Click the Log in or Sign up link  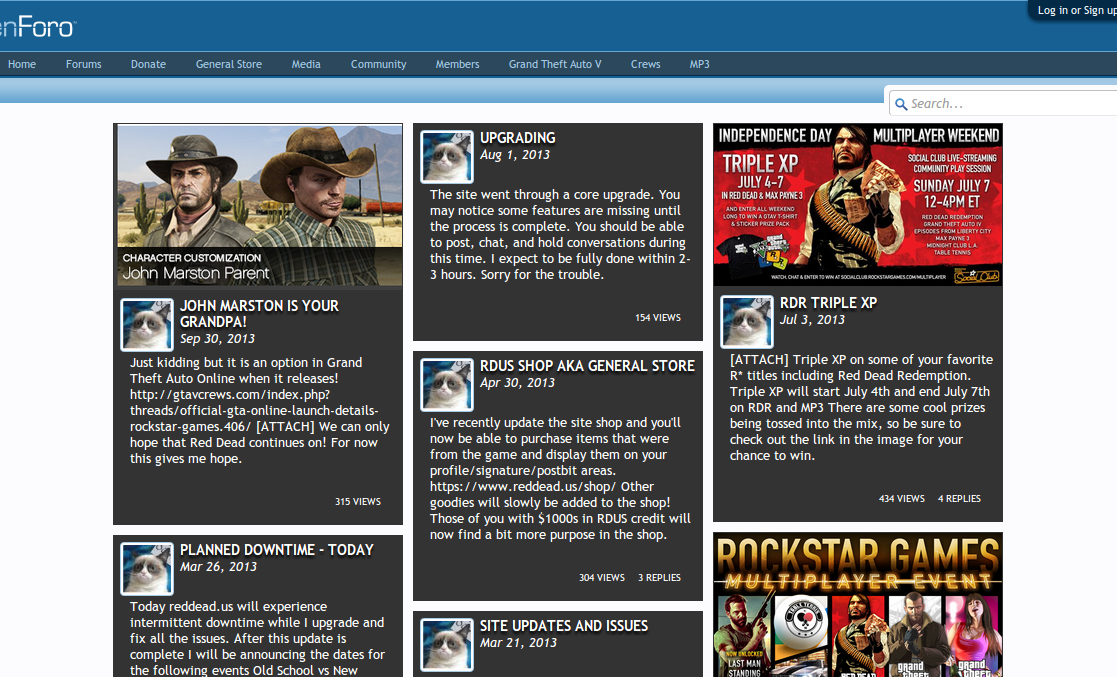1076,10
